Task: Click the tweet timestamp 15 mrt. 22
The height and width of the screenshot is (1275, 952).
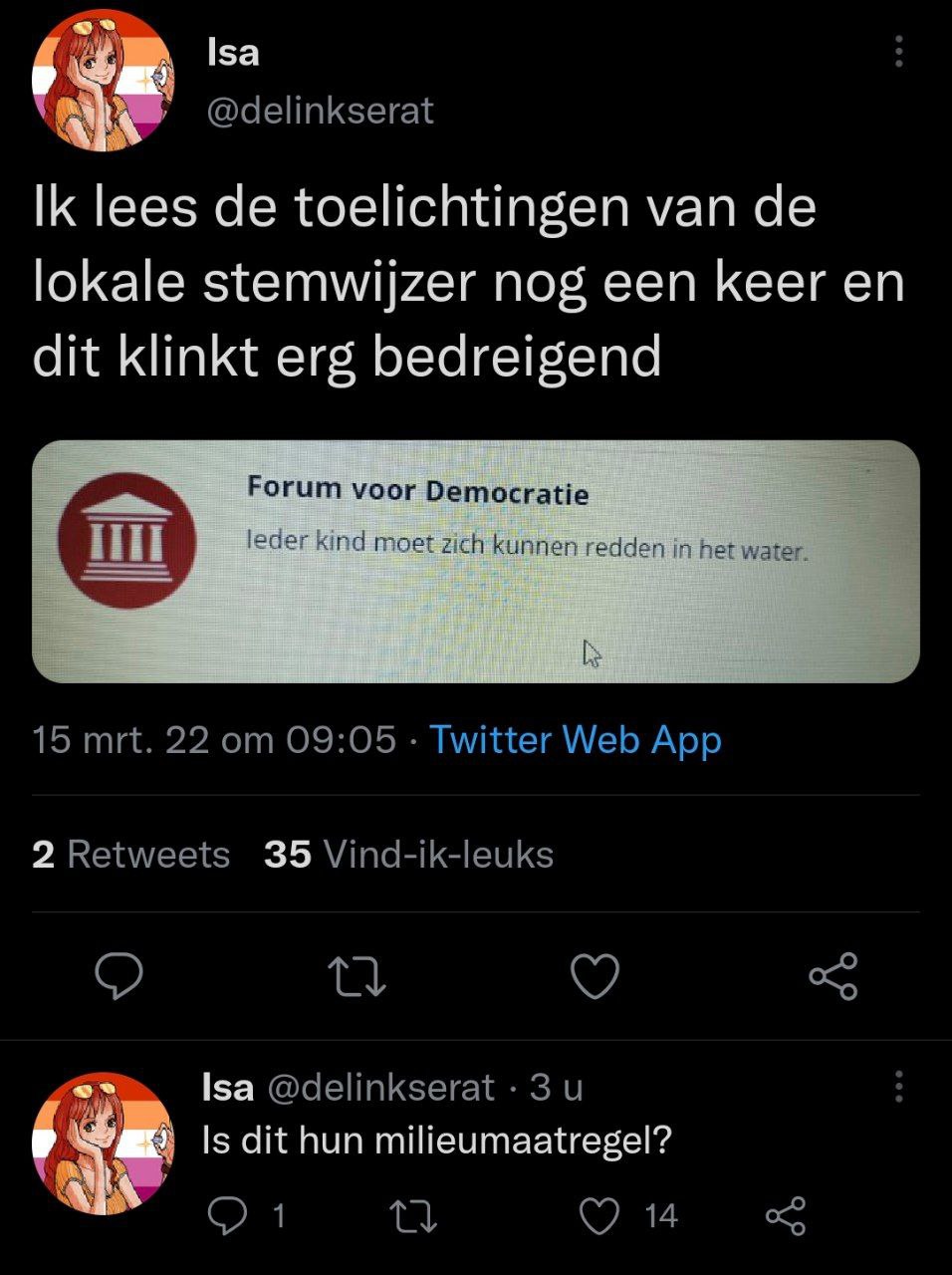Action: (214, 740)
